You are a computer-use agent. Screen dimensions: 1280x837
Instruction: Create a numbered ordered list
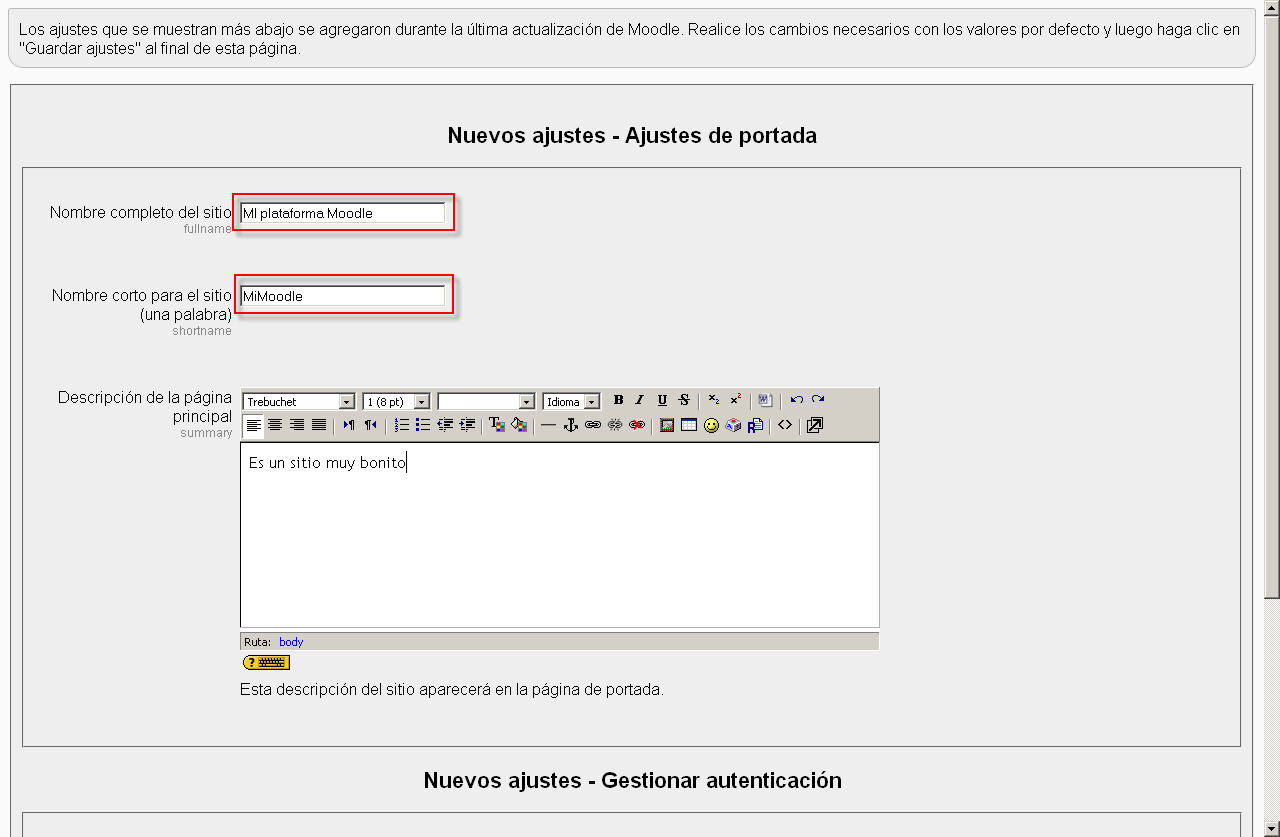pos(401,425)
